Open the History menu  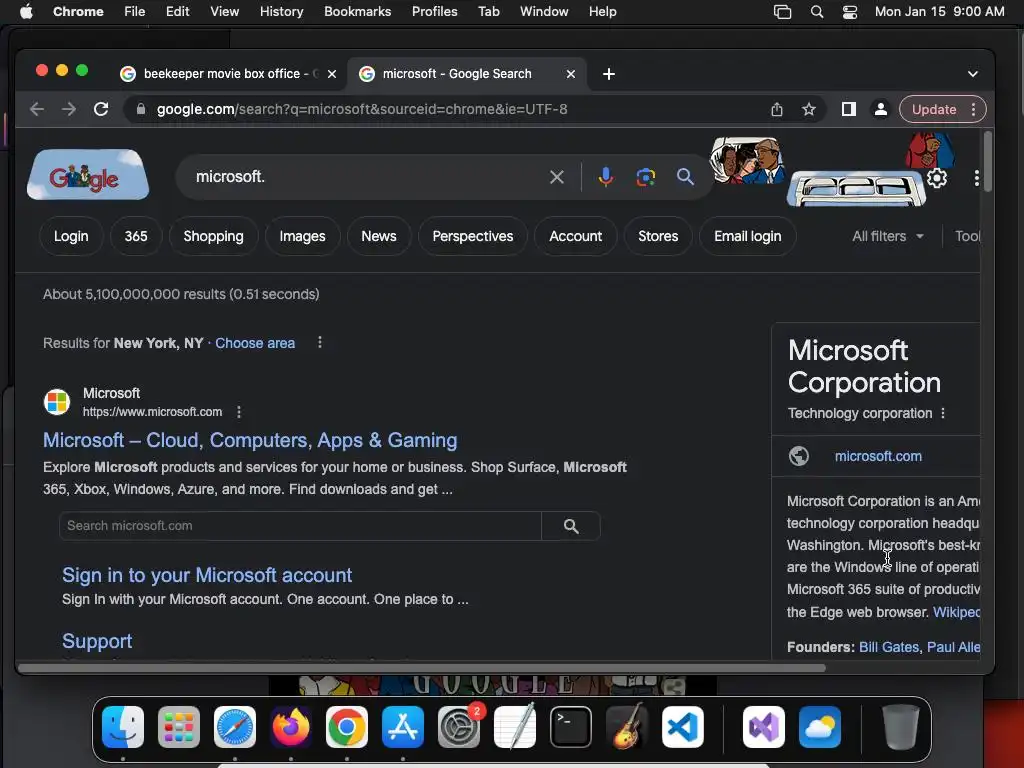[281, 12]
